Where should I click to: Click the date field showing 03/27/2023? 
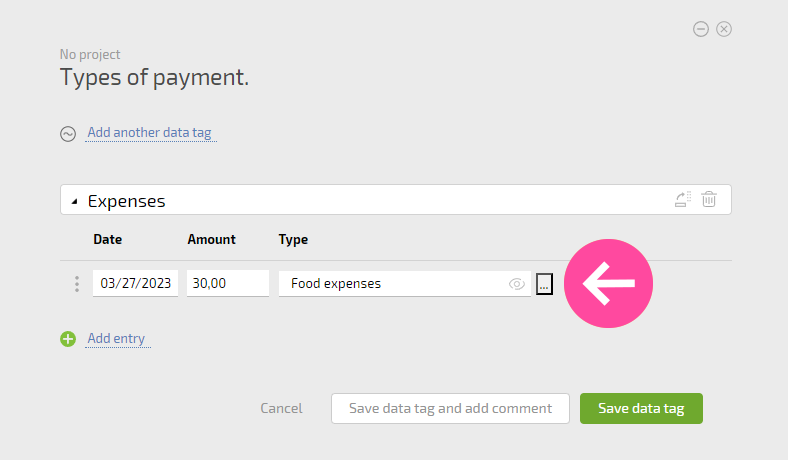[x=135, y=284]
